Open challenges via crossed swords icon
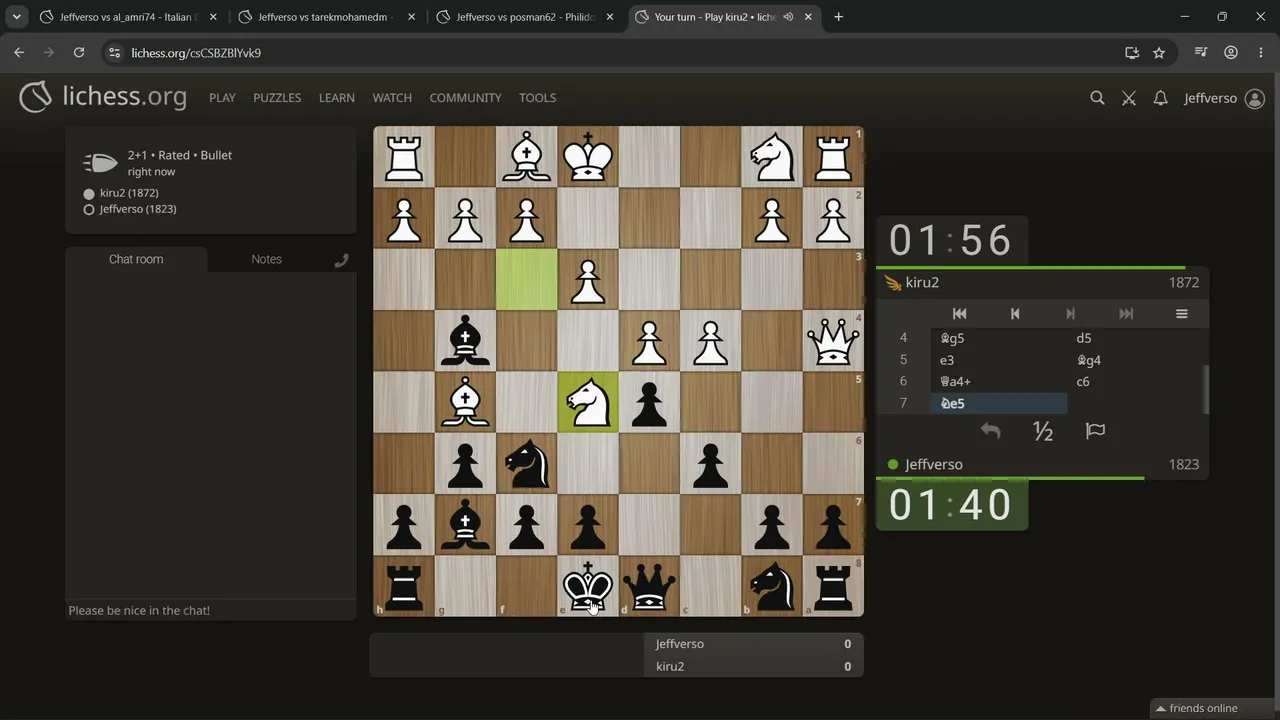Image resolution: width=1280 pixels, height=720 pixels. (x=1129, y=98)
